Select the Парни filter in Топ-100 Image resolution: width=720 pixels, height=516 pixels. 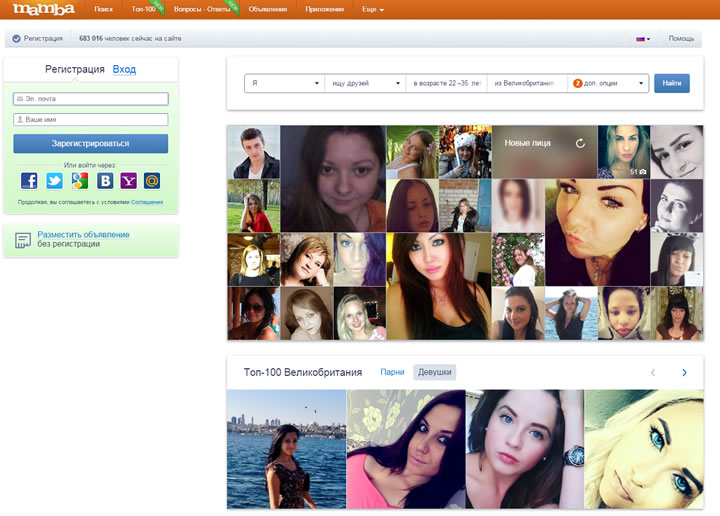pos(393,372)
